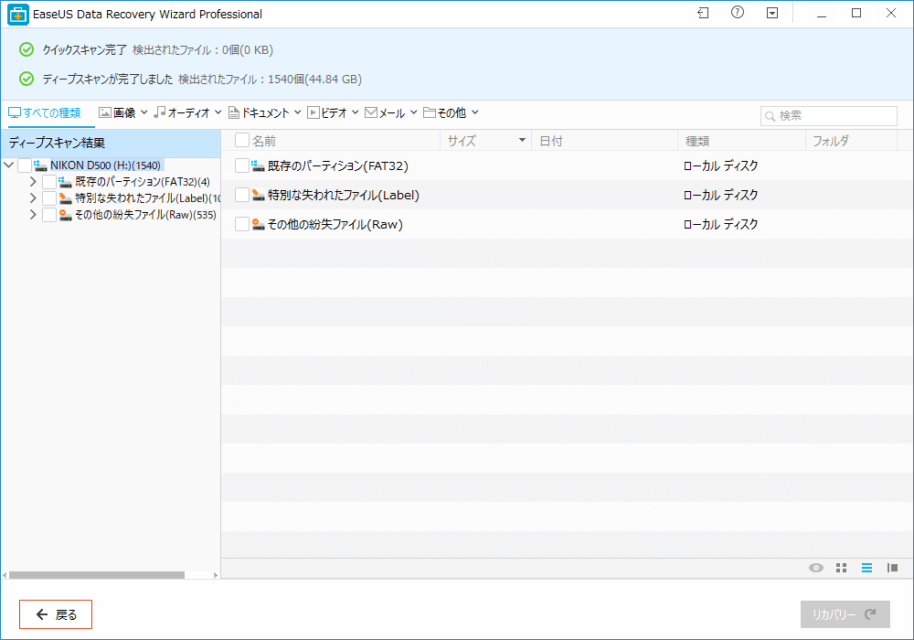Screen dimensions: 914x640
Task: Open the その他 filter dropdown arrow
Action: (475, 112)
